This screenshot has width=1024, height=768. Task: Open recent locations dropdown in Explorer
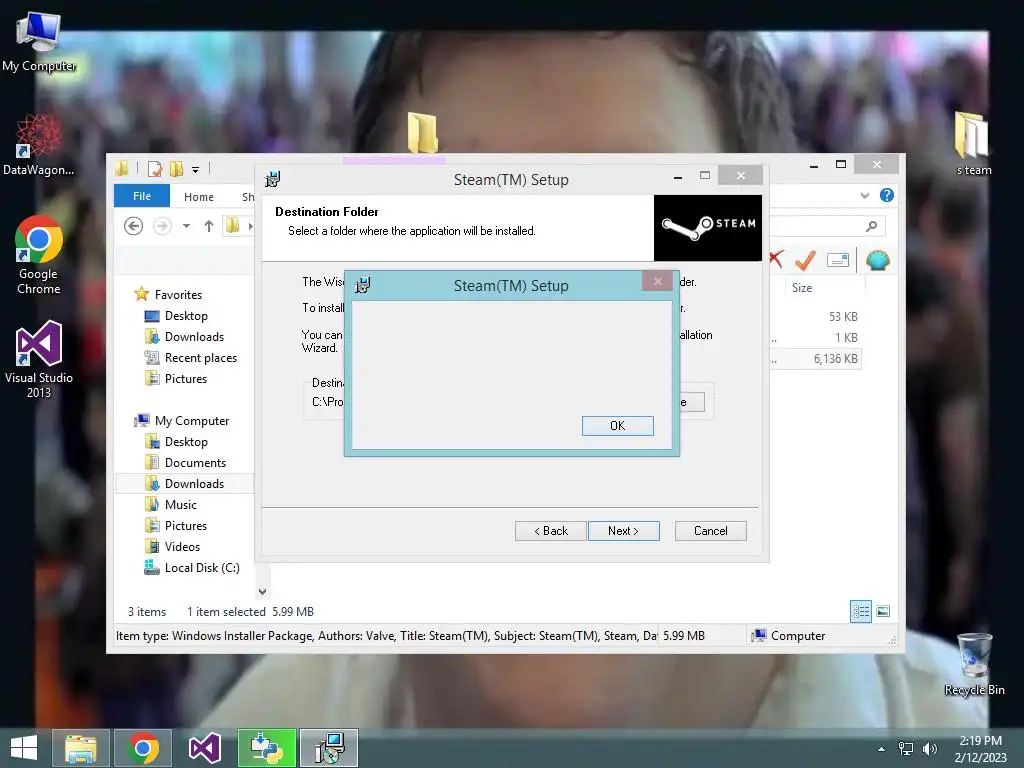pos(186,226)
